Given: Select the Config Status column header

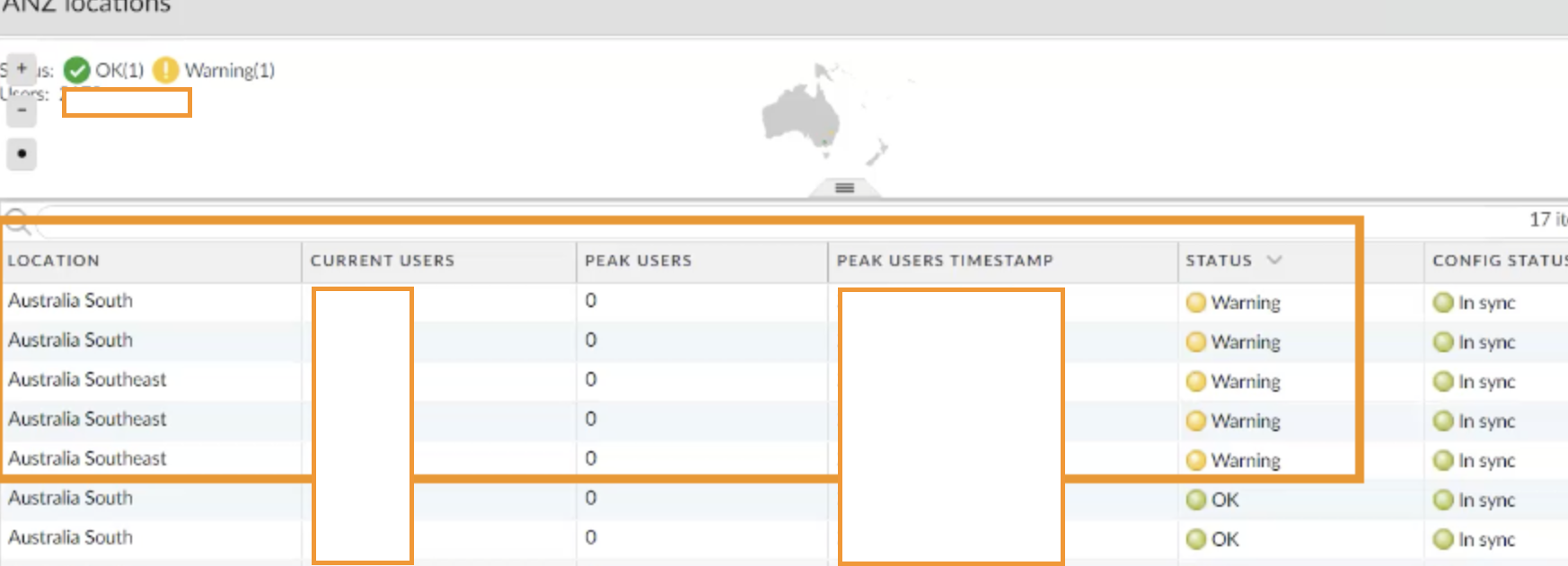Looking at the screenshot, I should (x=1498, y=261).
